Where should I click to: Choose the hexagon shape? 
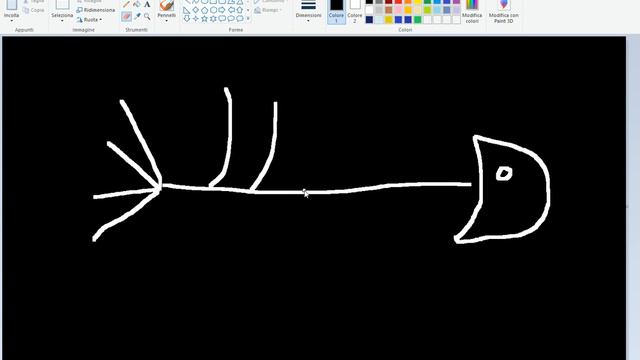point(213,10)
